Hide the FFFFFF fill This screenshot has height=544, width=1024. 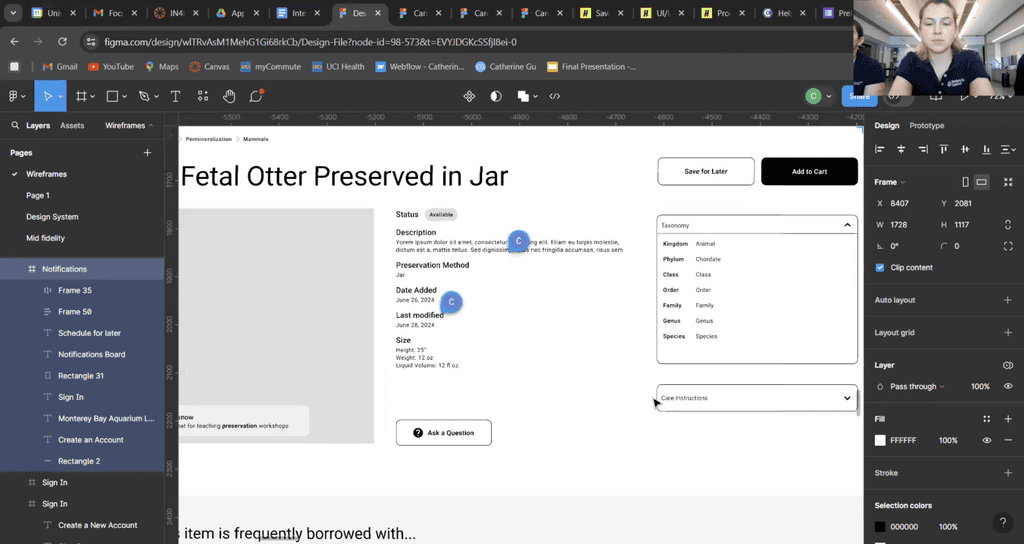(x=987, y=441)
